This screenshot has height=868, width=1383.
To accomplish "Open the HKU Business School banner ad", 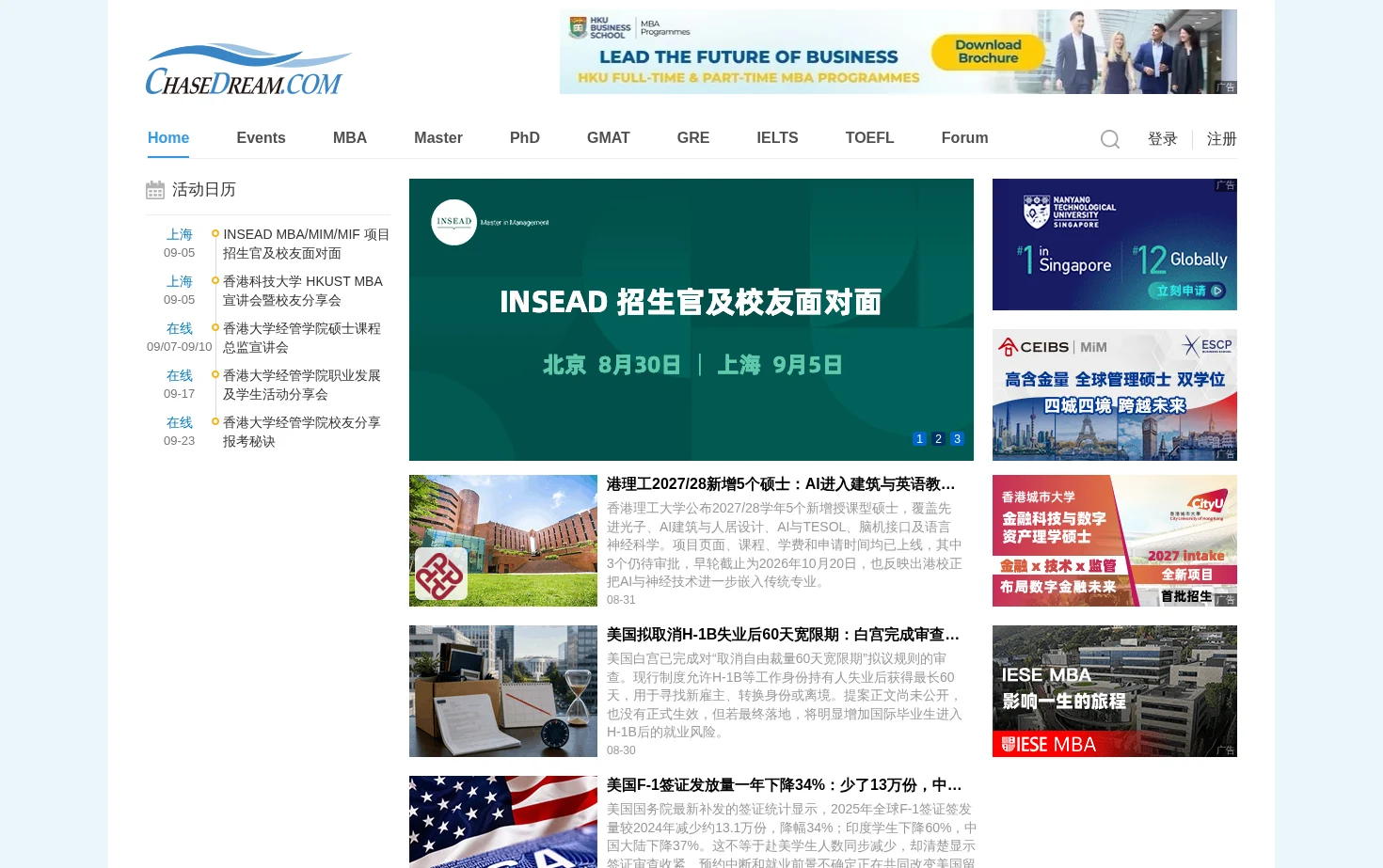I will [898, 52].
